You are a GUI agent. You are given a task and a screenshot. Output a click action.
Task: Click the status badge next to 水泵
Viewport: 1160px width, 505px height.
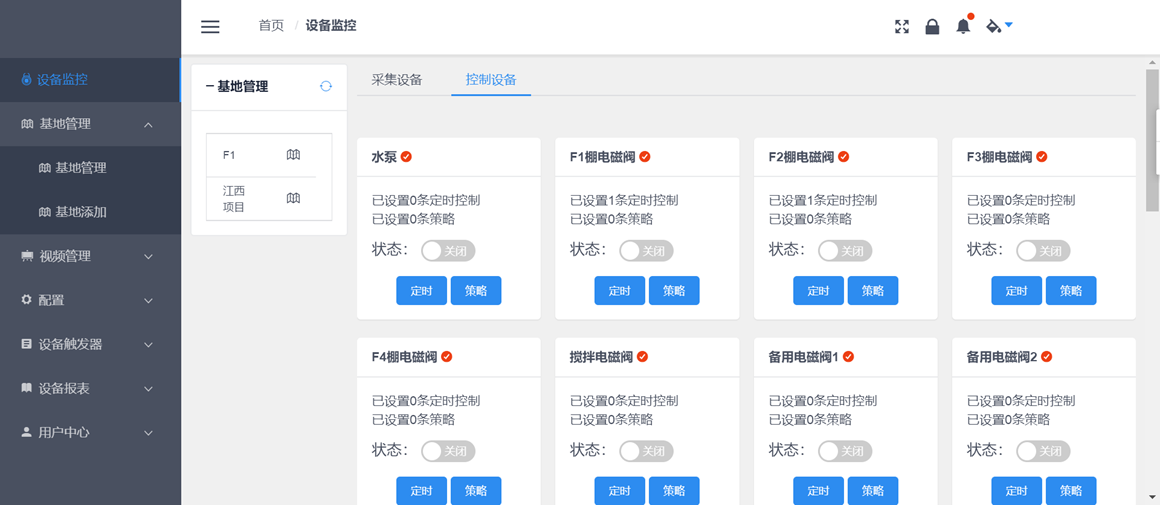[406, 157]
